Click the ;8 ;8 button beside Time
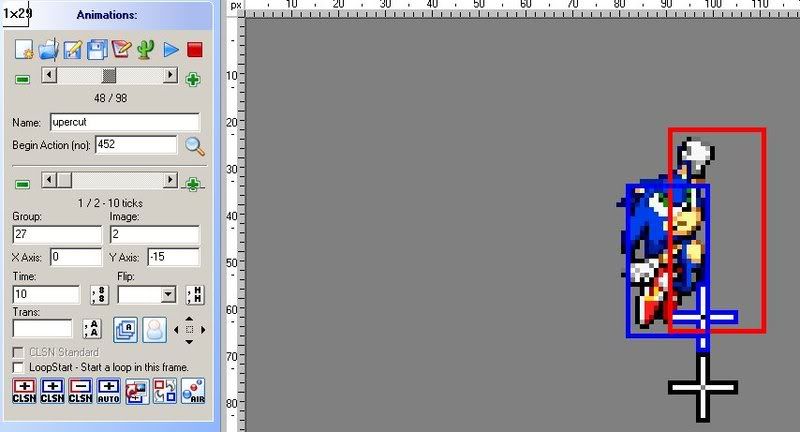This screenshot has height=432, width=800. click(x=99, y=295)
